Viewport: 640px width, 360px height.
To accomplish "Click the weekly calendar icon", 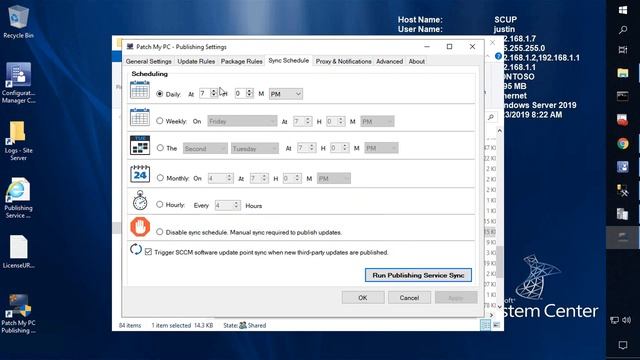I will (140, 117).
